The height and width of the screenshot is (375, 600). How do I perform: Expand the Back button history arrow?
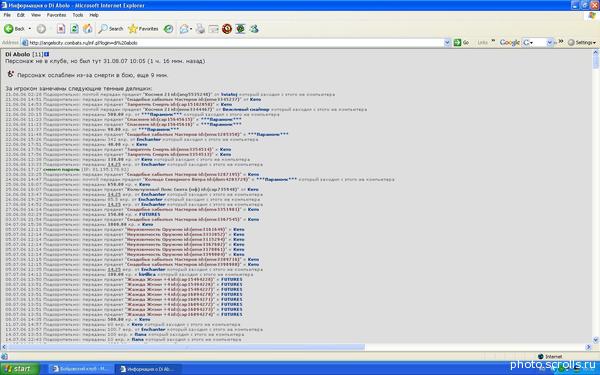point(30,29)
